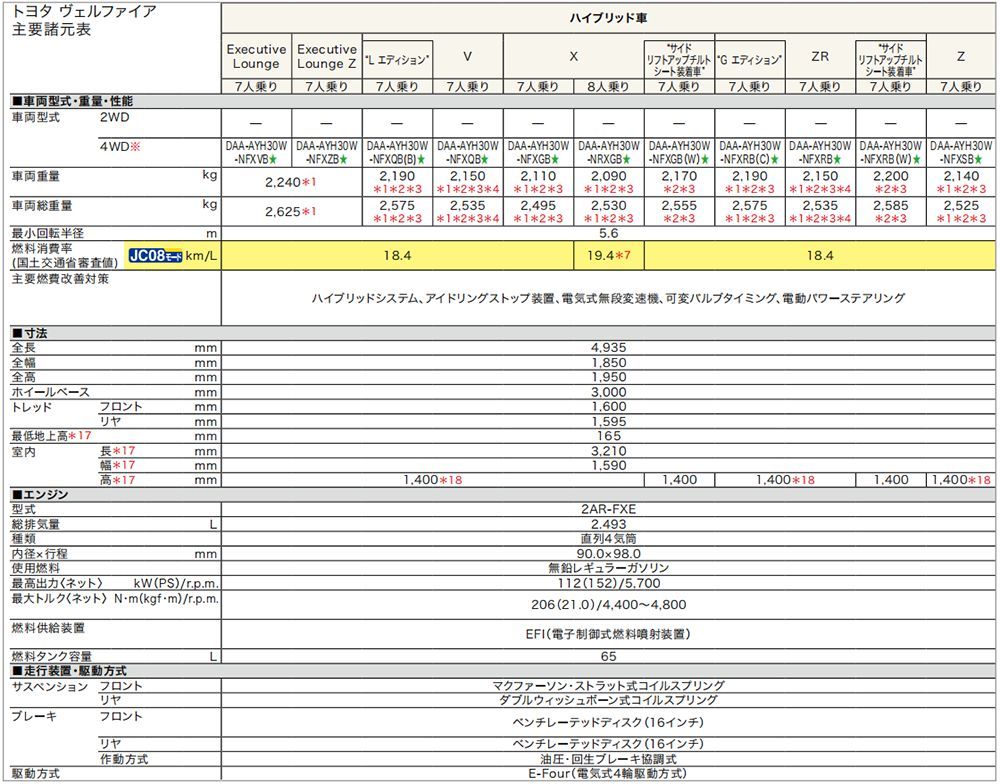Click model code DAA-AYH30W-NFXSB
Viewport: 1000px width, 784px height.
point(961,152)
